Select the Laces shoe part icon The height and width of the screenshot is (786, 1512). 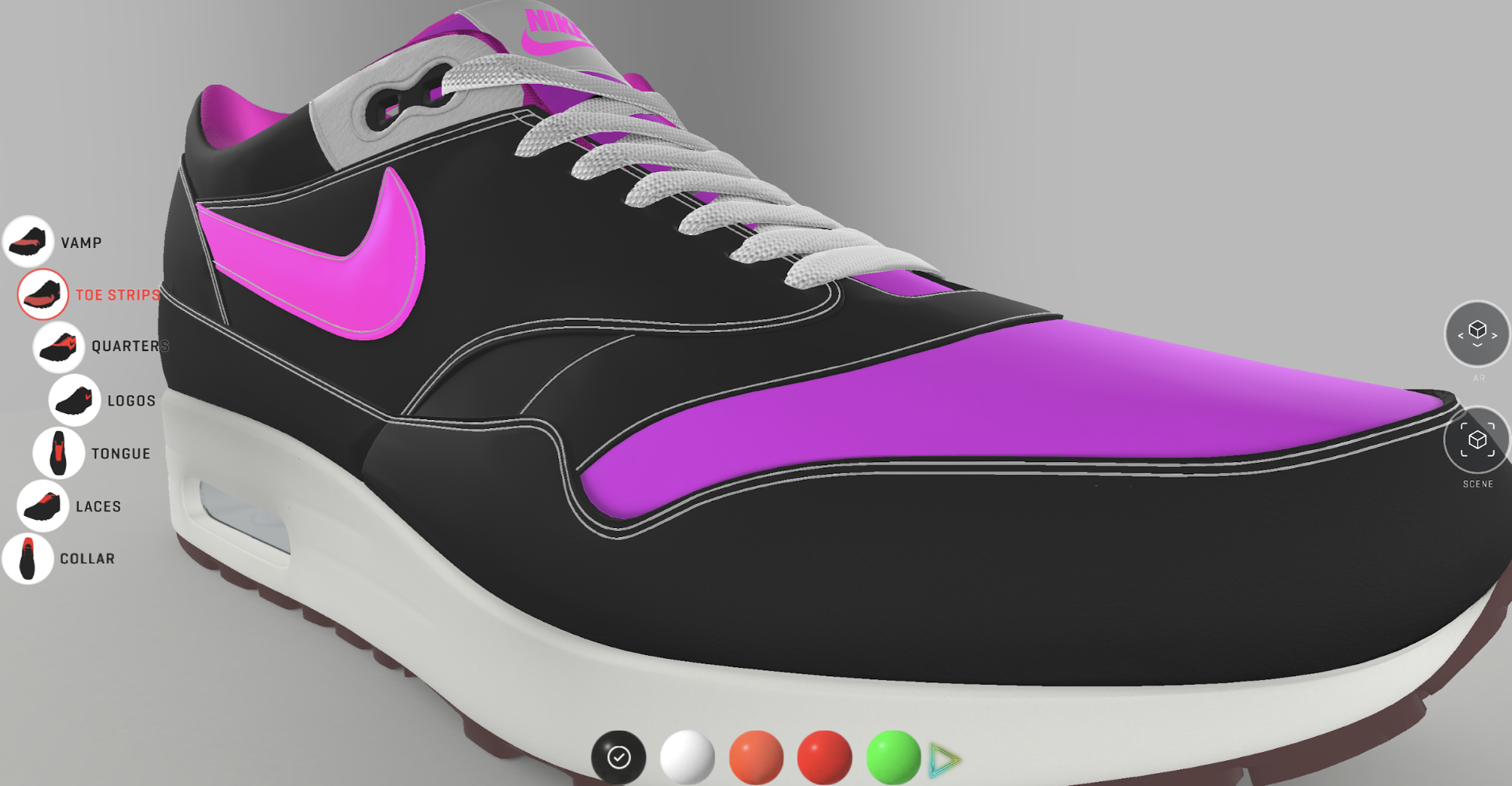43,506
